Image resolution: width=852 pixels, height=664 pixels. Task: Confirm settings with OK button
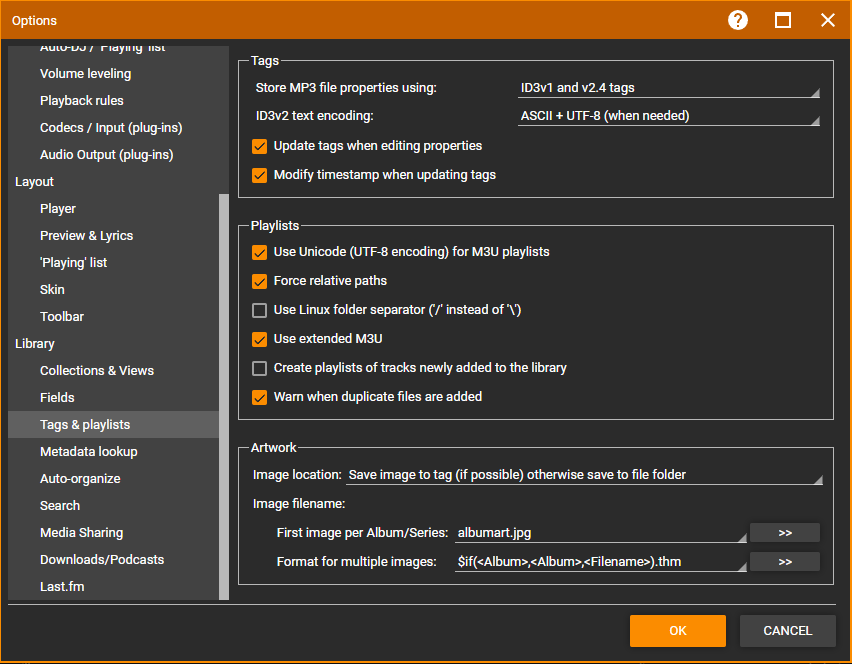pyautogui.click(x=678, y=631)
